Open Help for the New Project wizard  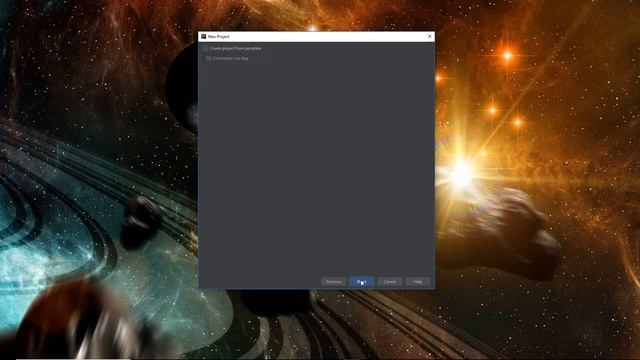point(418,282)
